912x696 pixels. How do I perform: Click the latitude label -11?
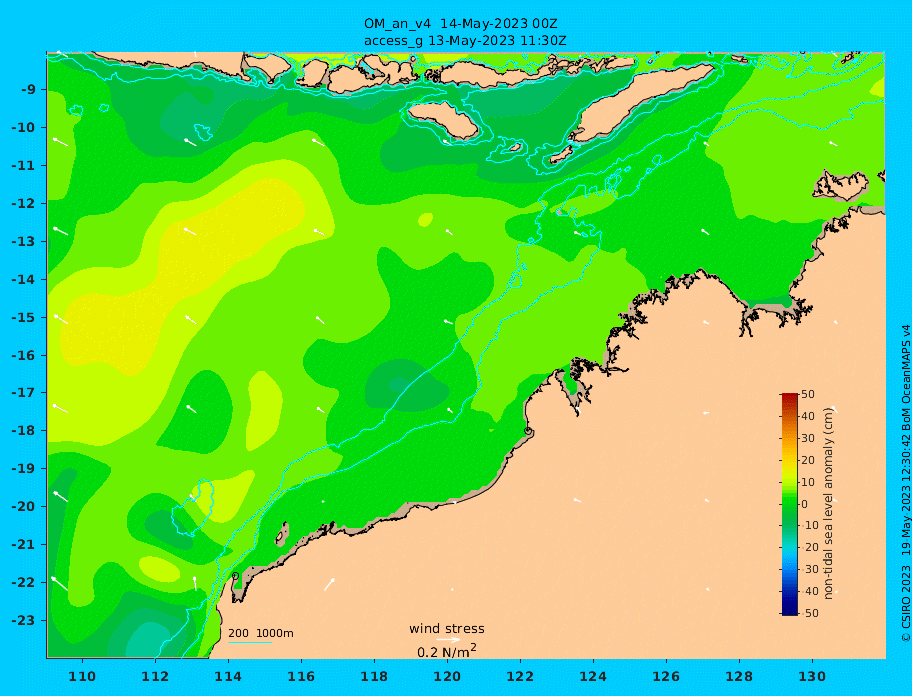click(x=24, y=166)
